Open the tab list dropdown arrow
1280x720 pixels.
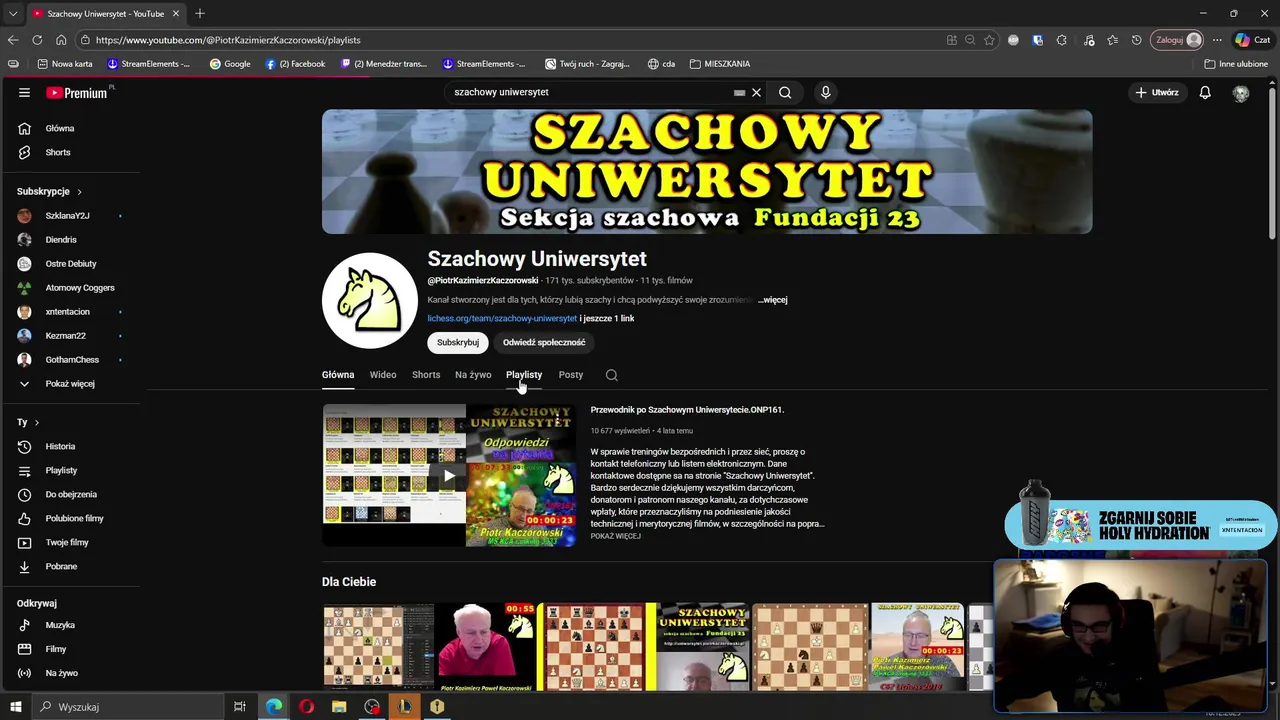(x=13, y=13)
